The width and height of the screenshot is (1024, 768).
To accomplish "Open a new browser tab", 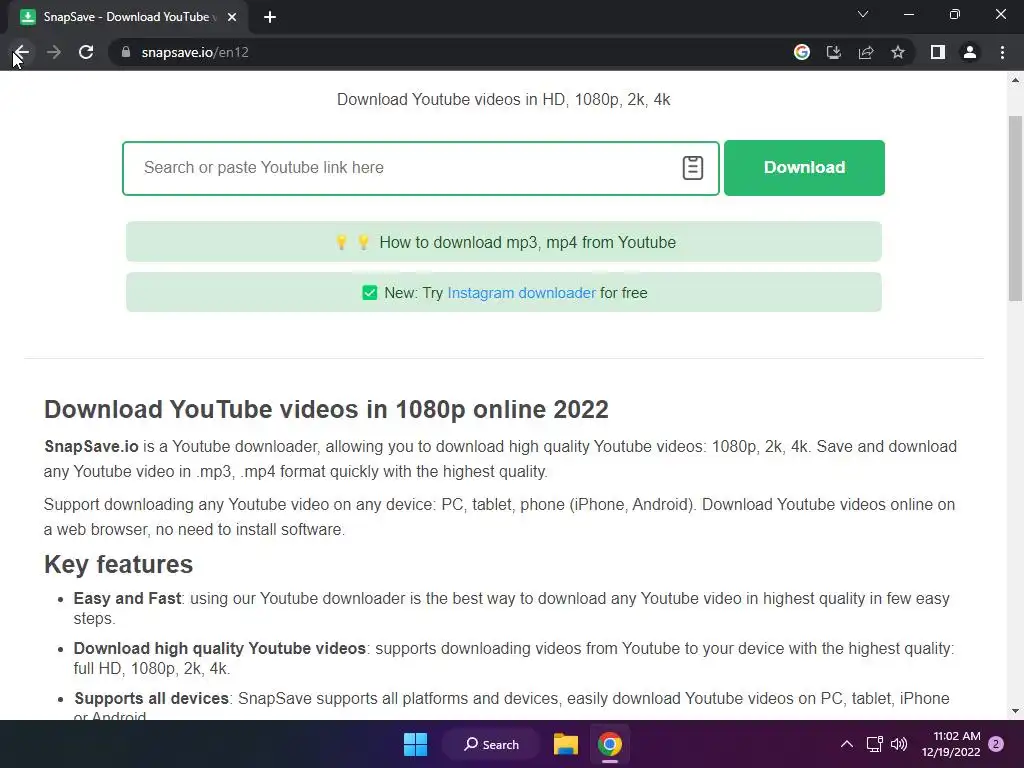I will pyautogui.click(x=270, y=17).
